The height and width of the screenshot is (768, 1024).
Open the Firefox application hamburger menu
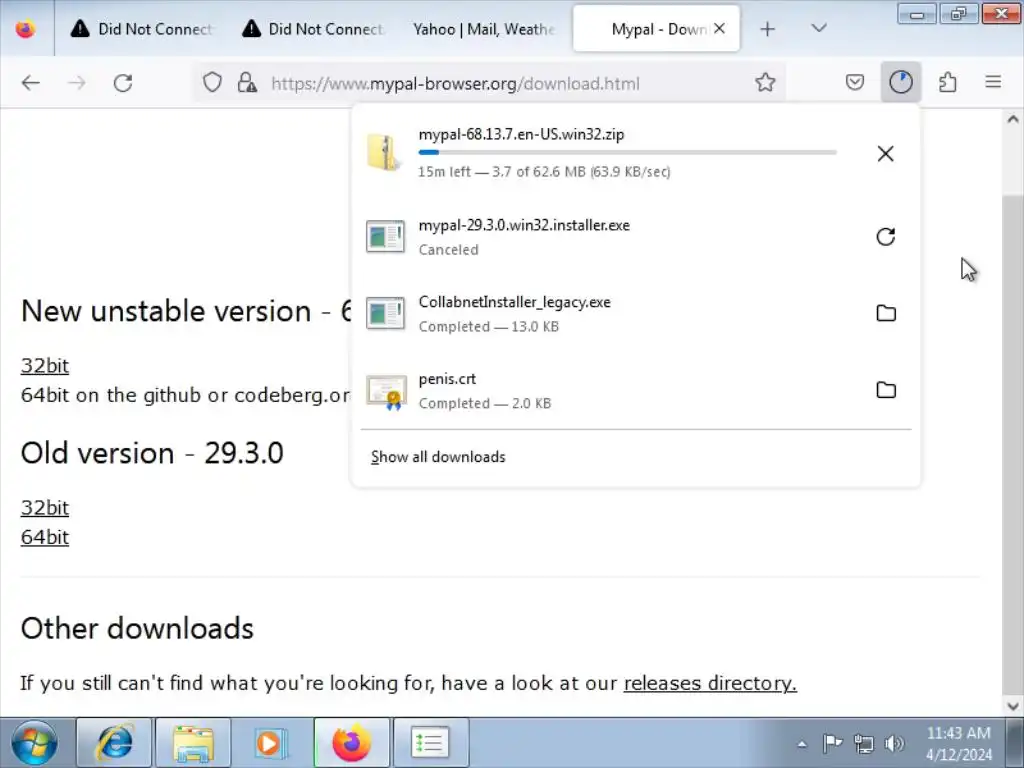click(993, 82)
